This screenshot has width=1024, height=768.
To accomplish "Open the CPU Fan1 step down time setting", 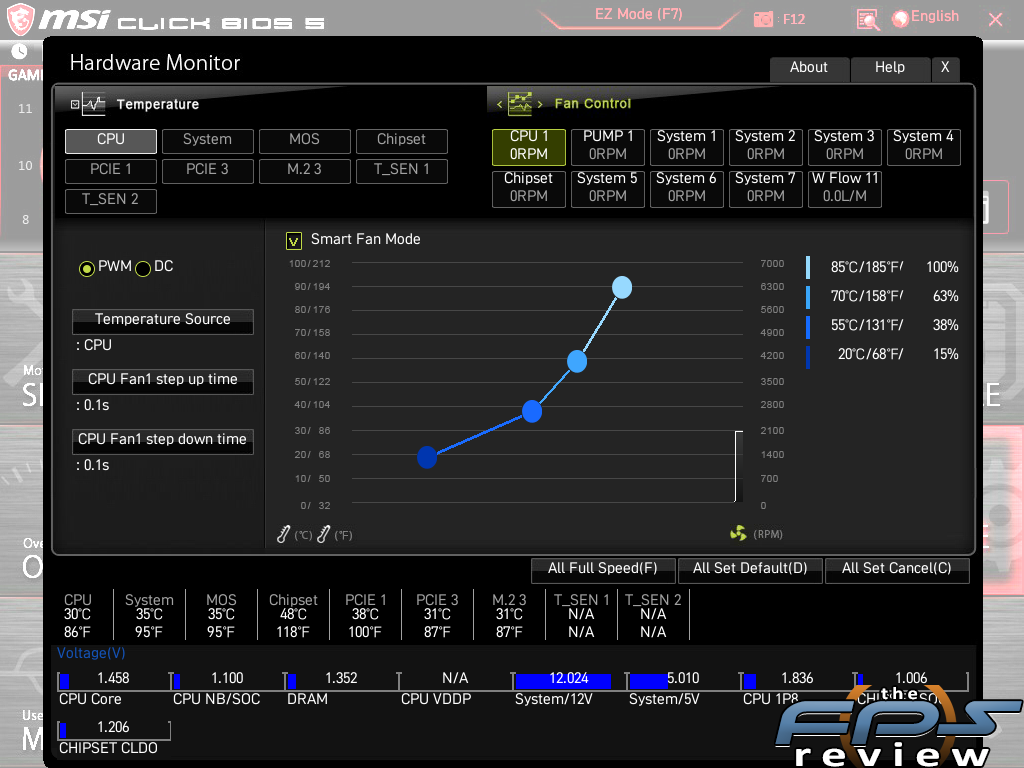I will click(163, 441).
